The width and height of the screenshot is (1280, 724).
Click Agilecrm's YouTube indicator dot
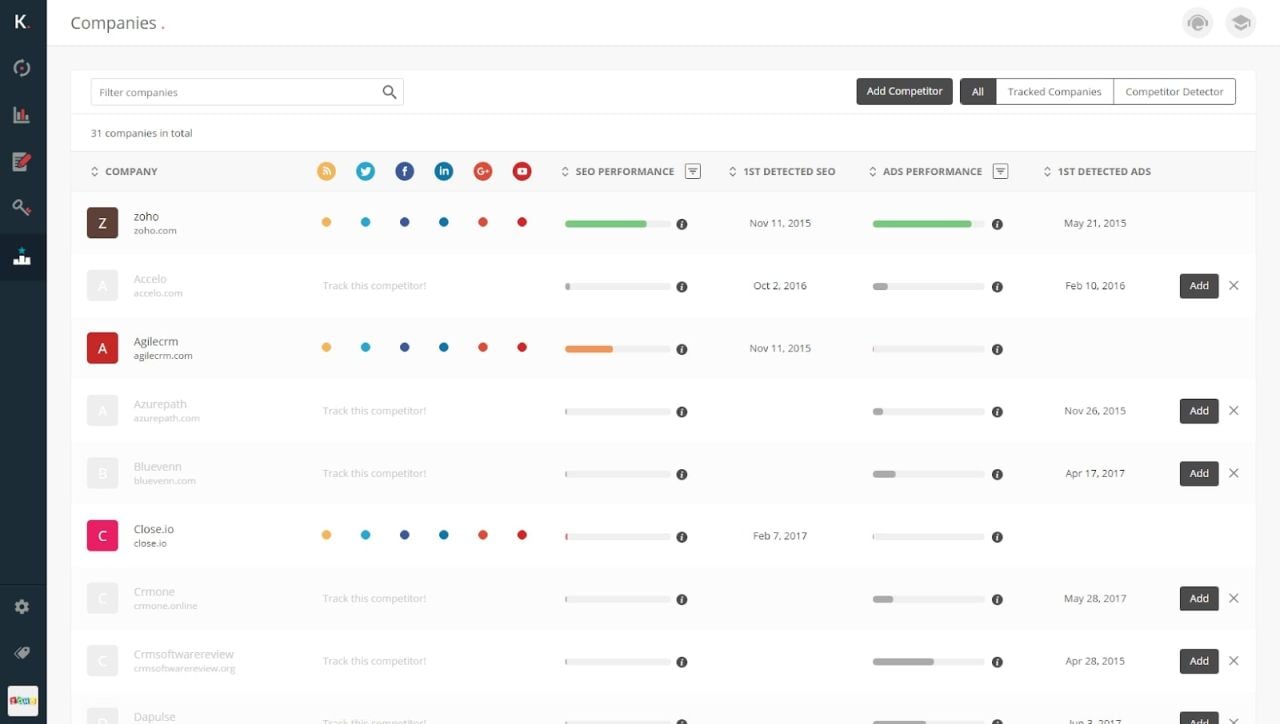pos(522,347)
